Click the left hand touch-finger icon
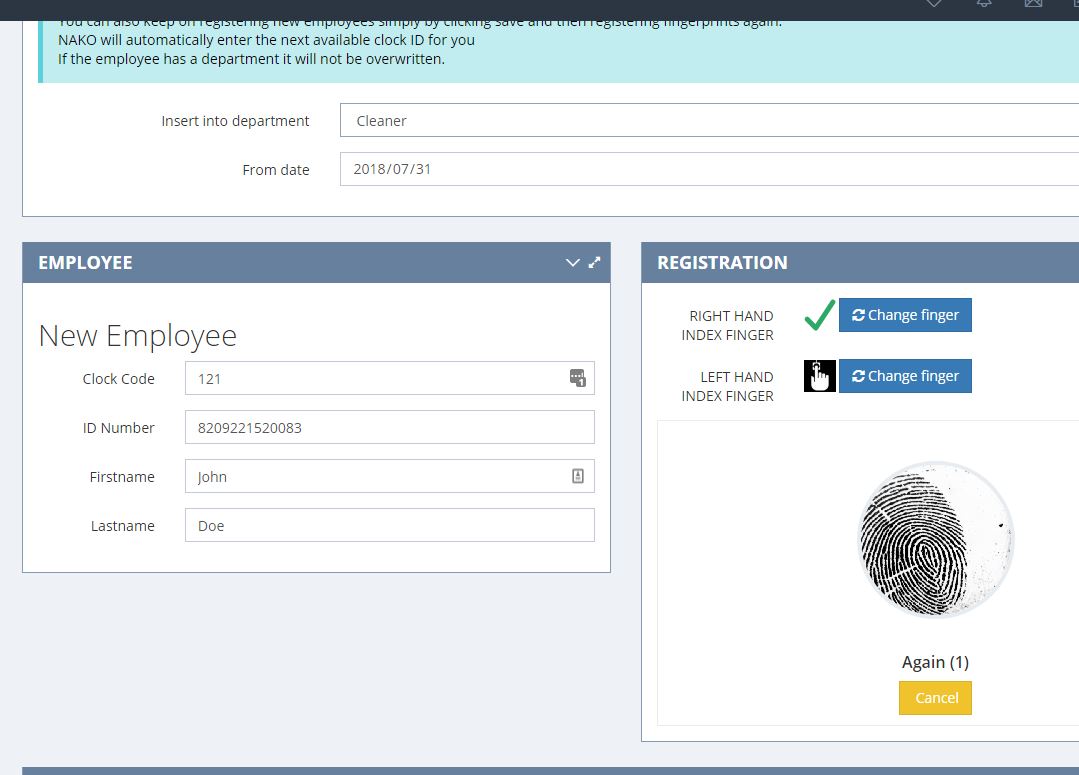The height and width of the screenshot is (775, 1079). (x=819, y=376)
